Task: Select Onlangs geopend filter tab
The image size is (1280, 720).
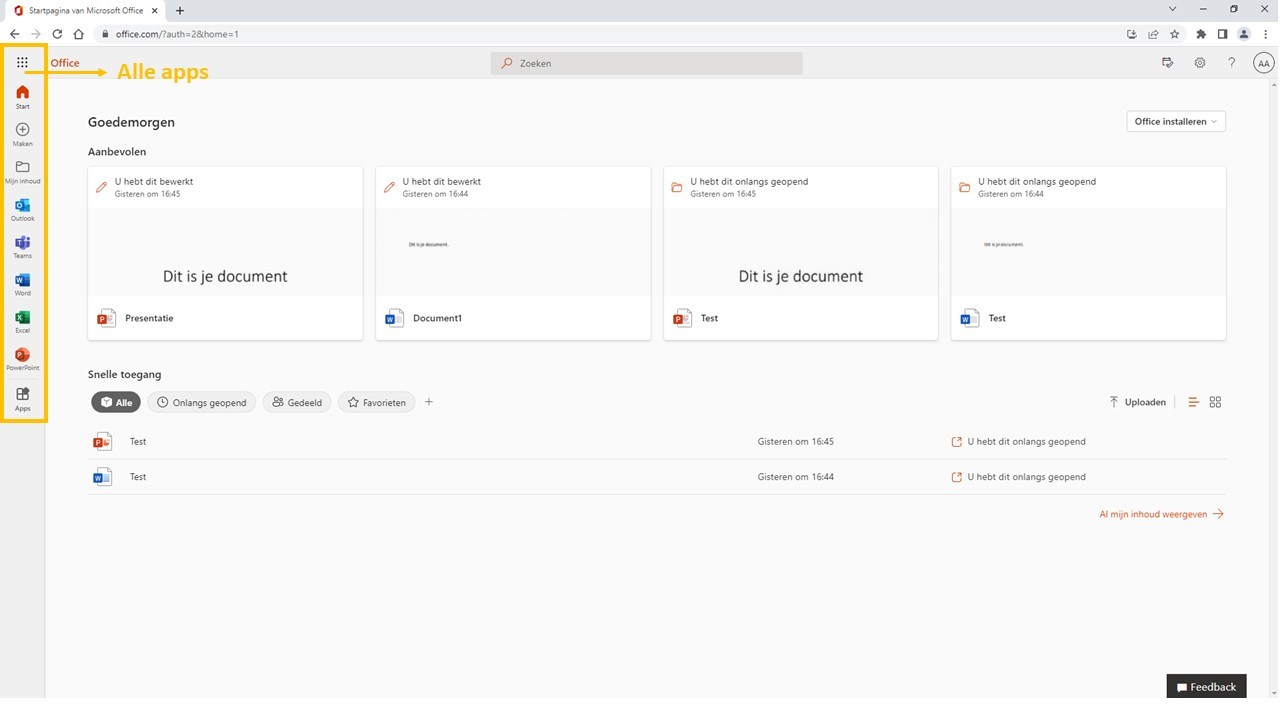Action: 202,402
